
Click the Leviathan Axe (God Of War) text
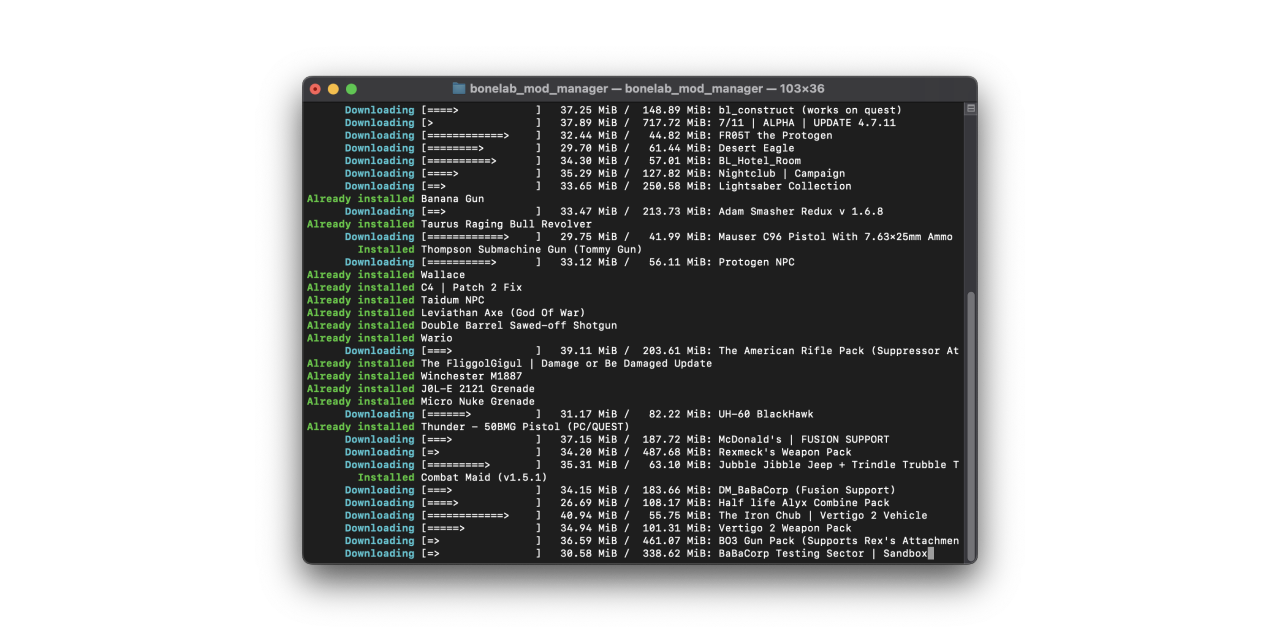(503, 313)
